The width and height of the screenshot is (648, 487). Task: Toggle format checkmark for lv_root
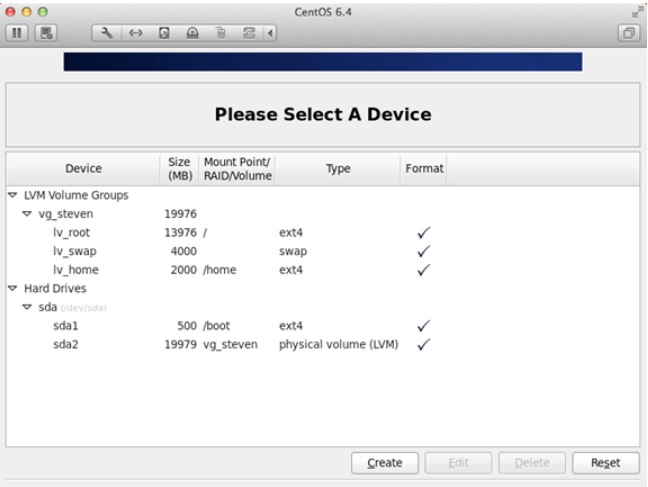[x=423, y=233]
